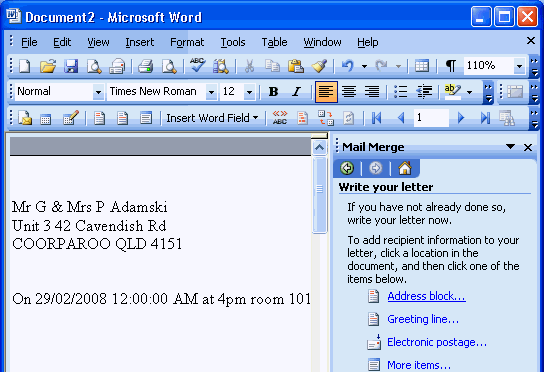Open Main document setup icon

tap(25, 118)
